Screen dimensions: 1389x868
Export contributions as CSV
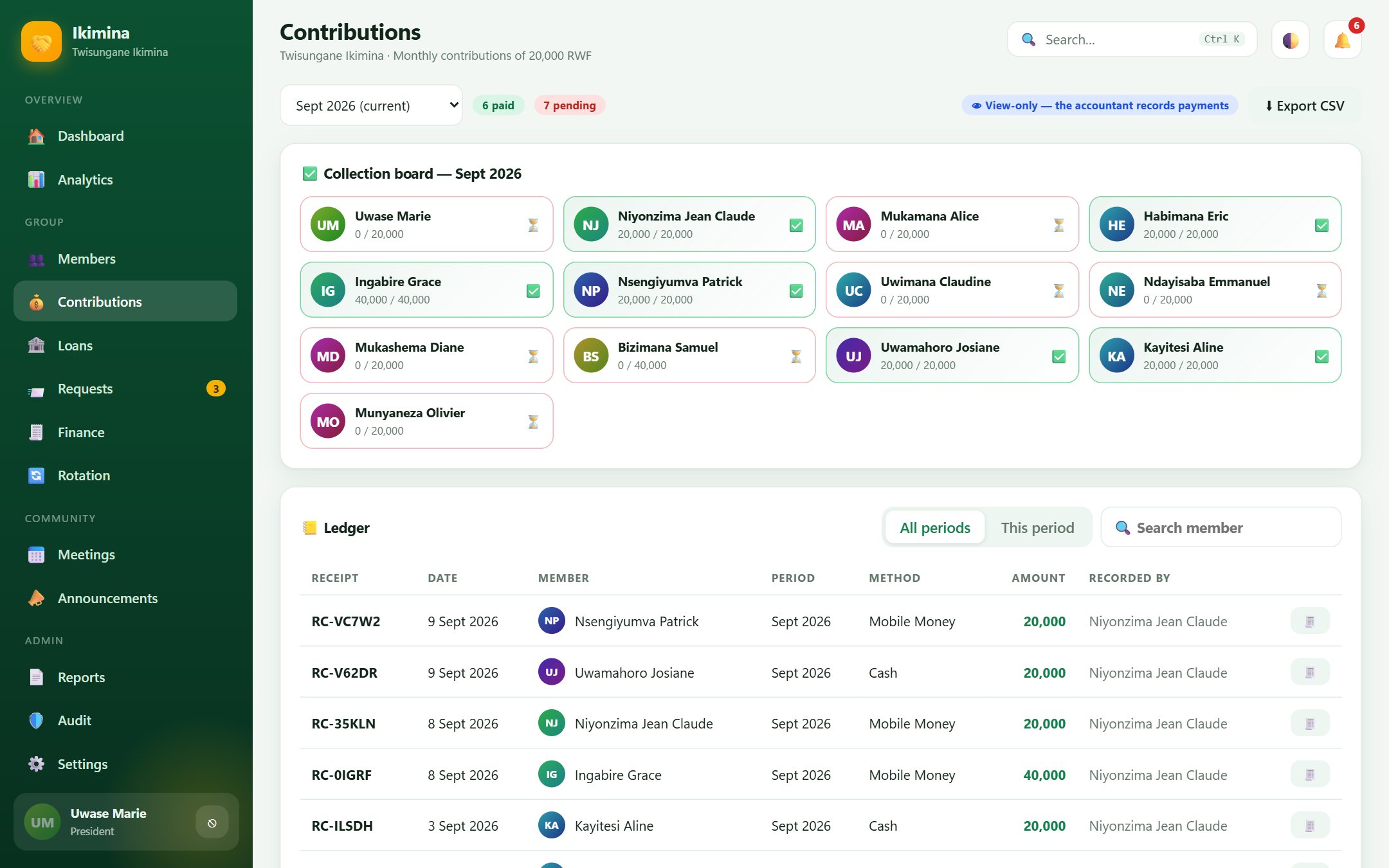point(1304,105)
